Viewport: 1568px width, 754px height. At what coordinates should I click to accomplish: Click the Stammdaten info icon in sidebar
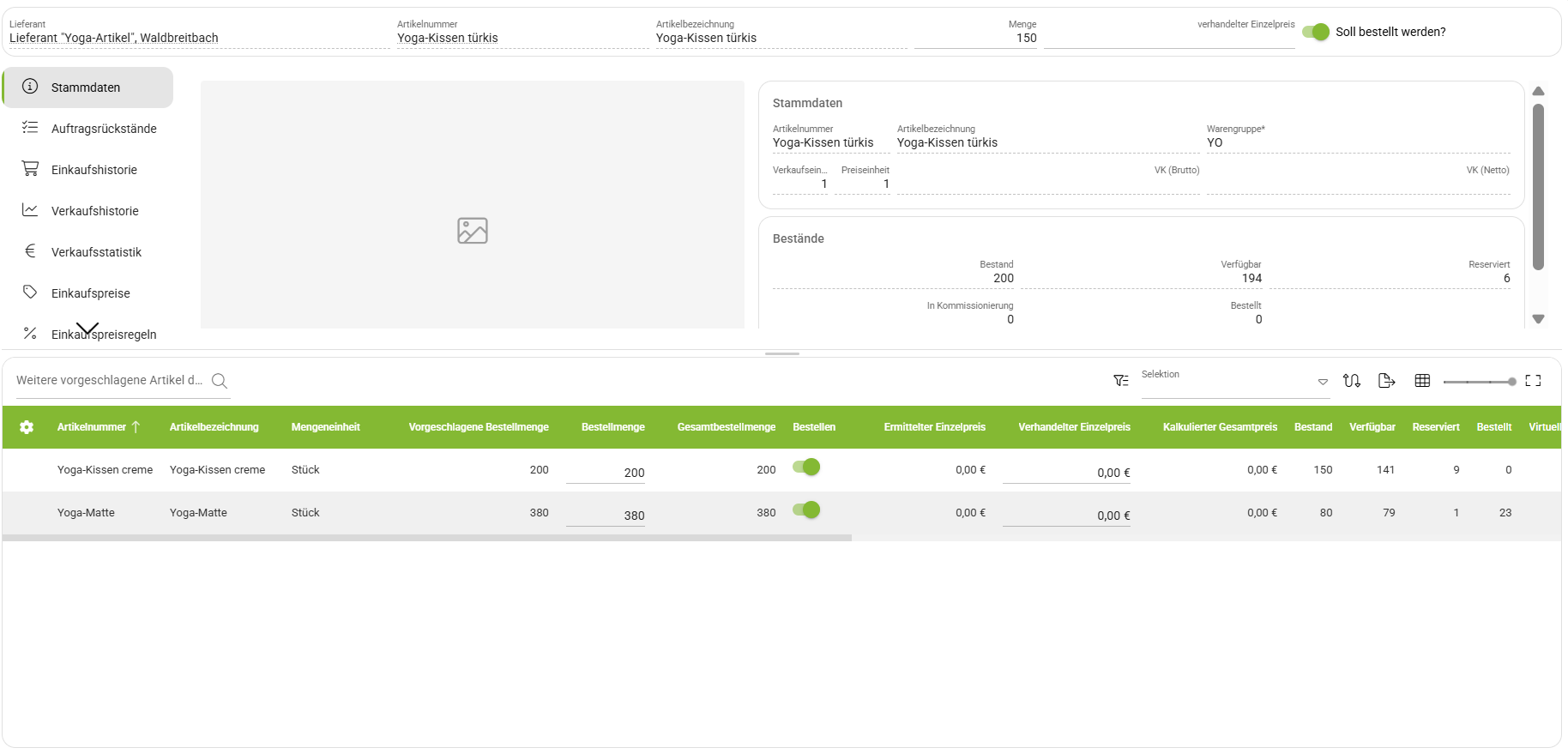30,87
